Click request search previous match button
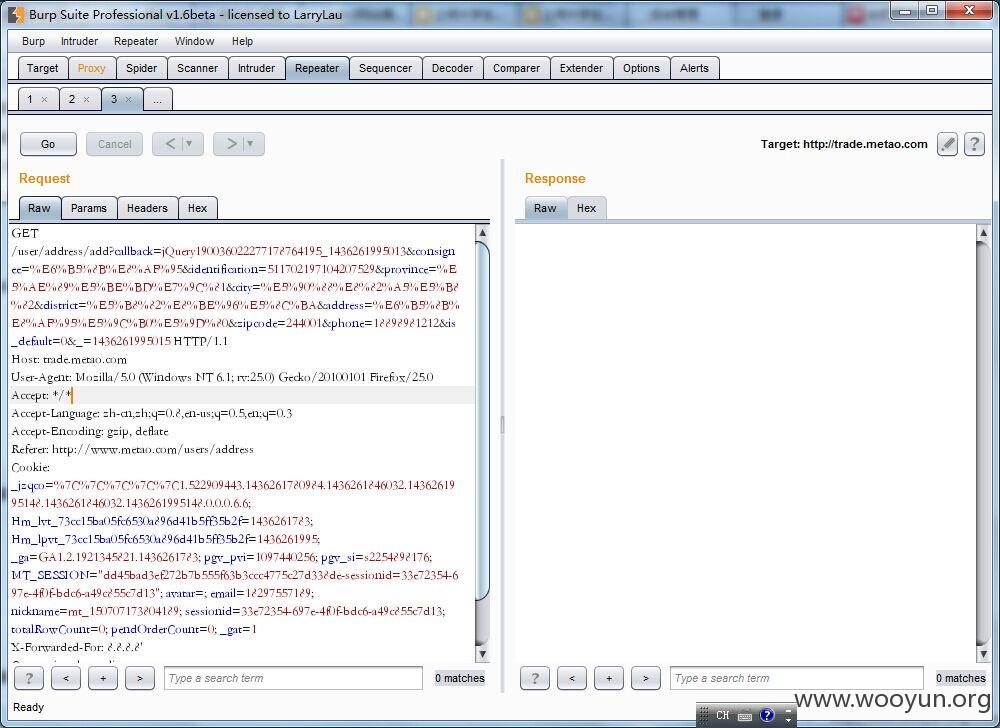1000x728 pixels. [x=66, y=678]
